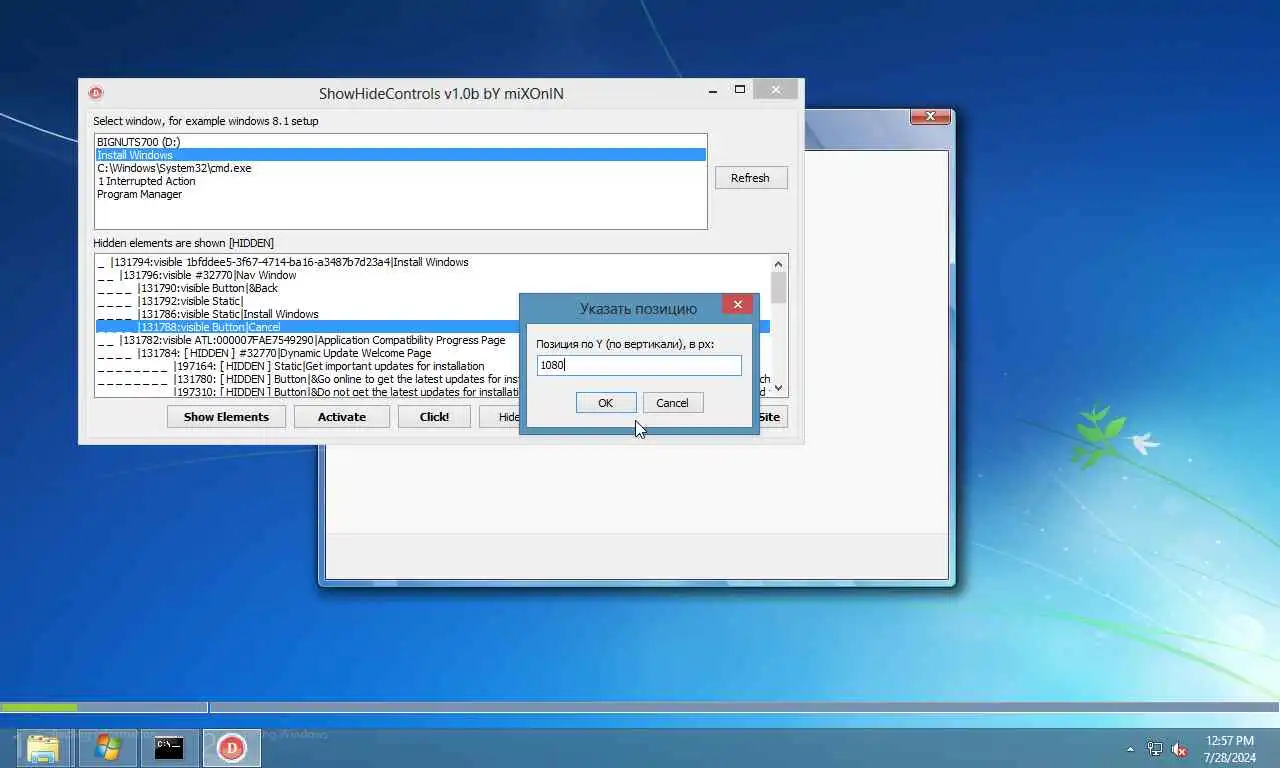Screen dimensions: 1280x768
Task: Open the Windows setup taskbar icon
Action: point(106,747)
